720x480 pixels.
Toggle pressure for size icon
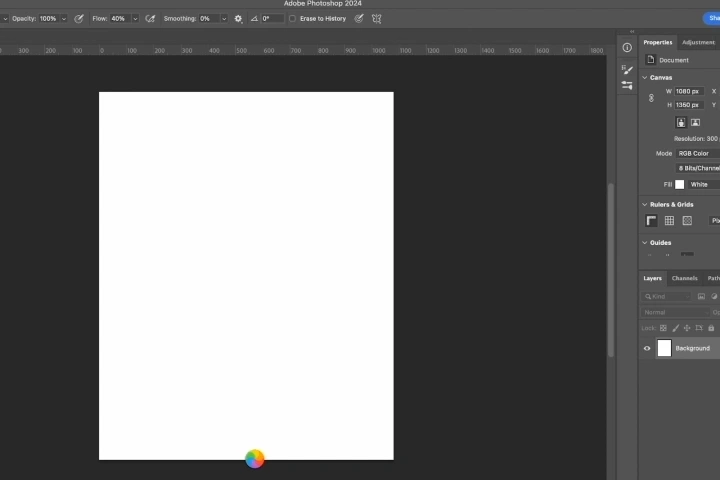[x=359, y=19]
